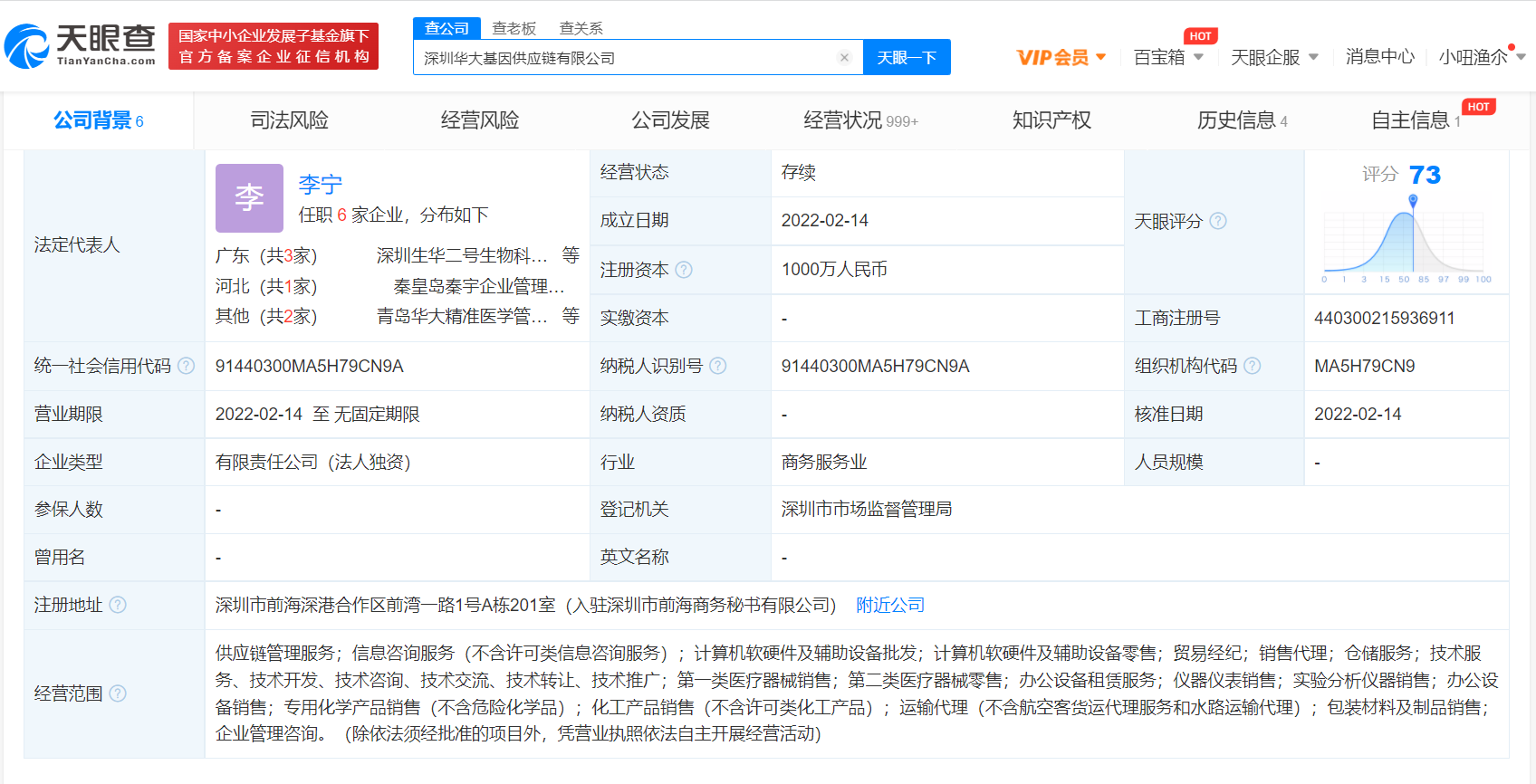
Task: Click help icon beside 注册地址
Action: tap(118, 605)
